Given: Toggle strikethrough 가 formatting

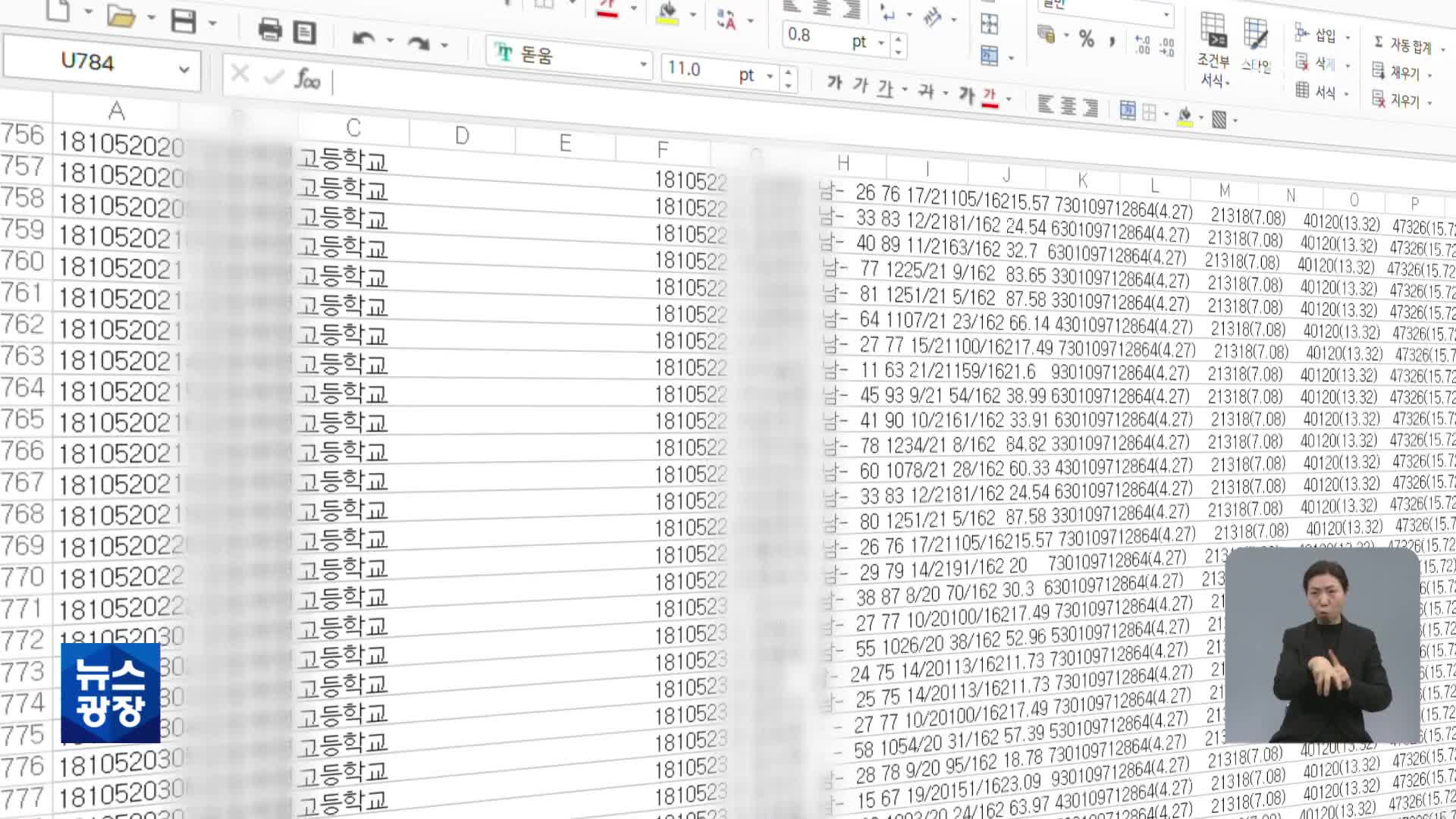Looking at the screenshot, I should 926,91.
